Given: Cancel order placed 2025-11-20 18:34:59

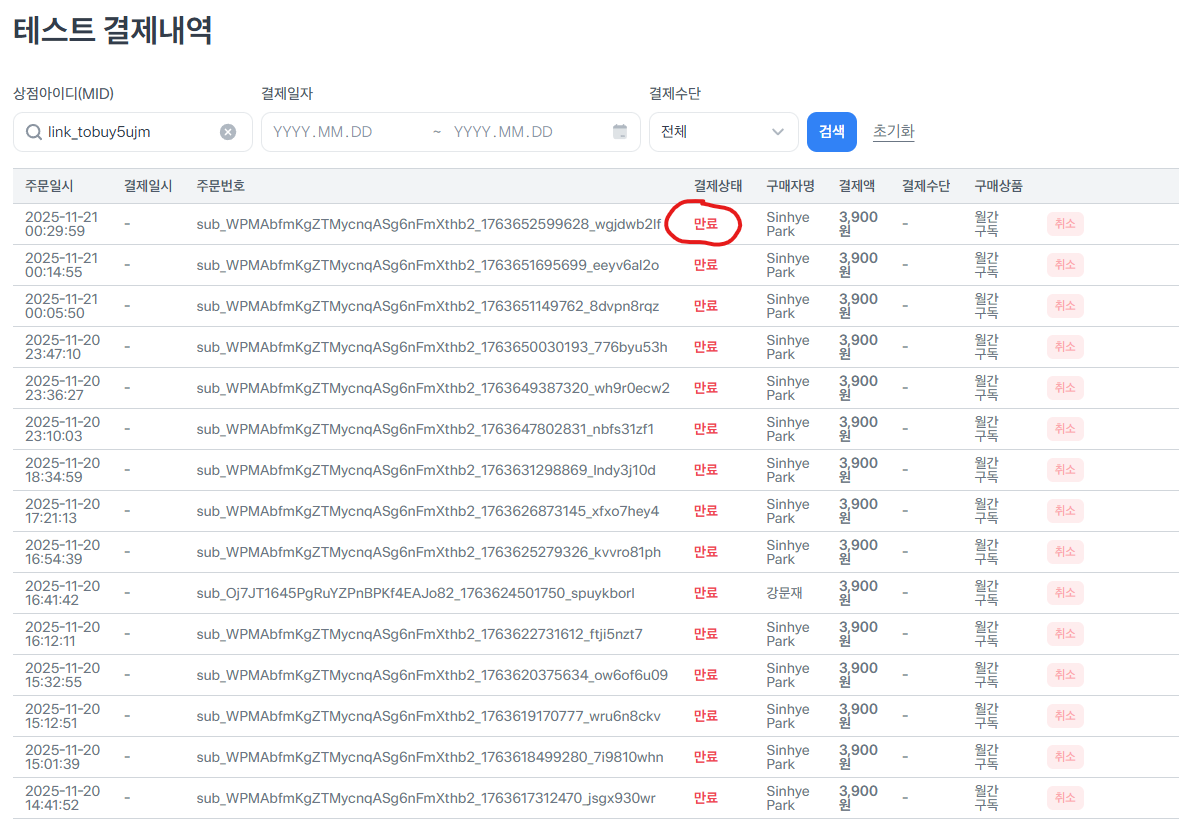Looking at the screenshot, I should pos(1065,470).
